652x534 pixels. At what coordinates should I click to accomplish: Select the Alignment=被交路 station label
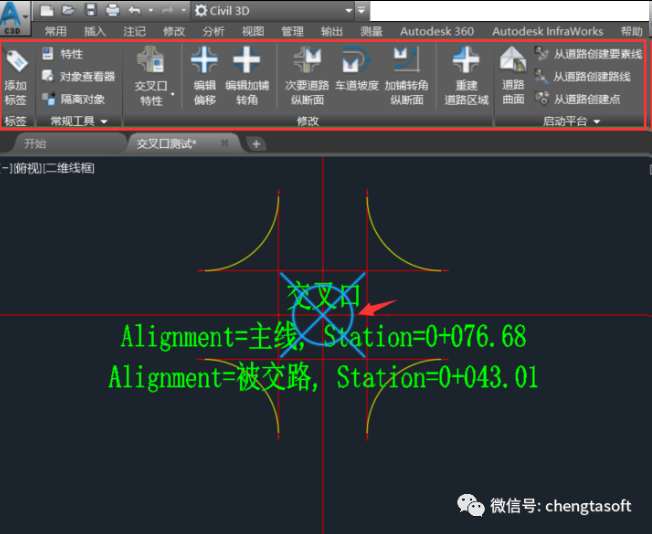[323, 377]
